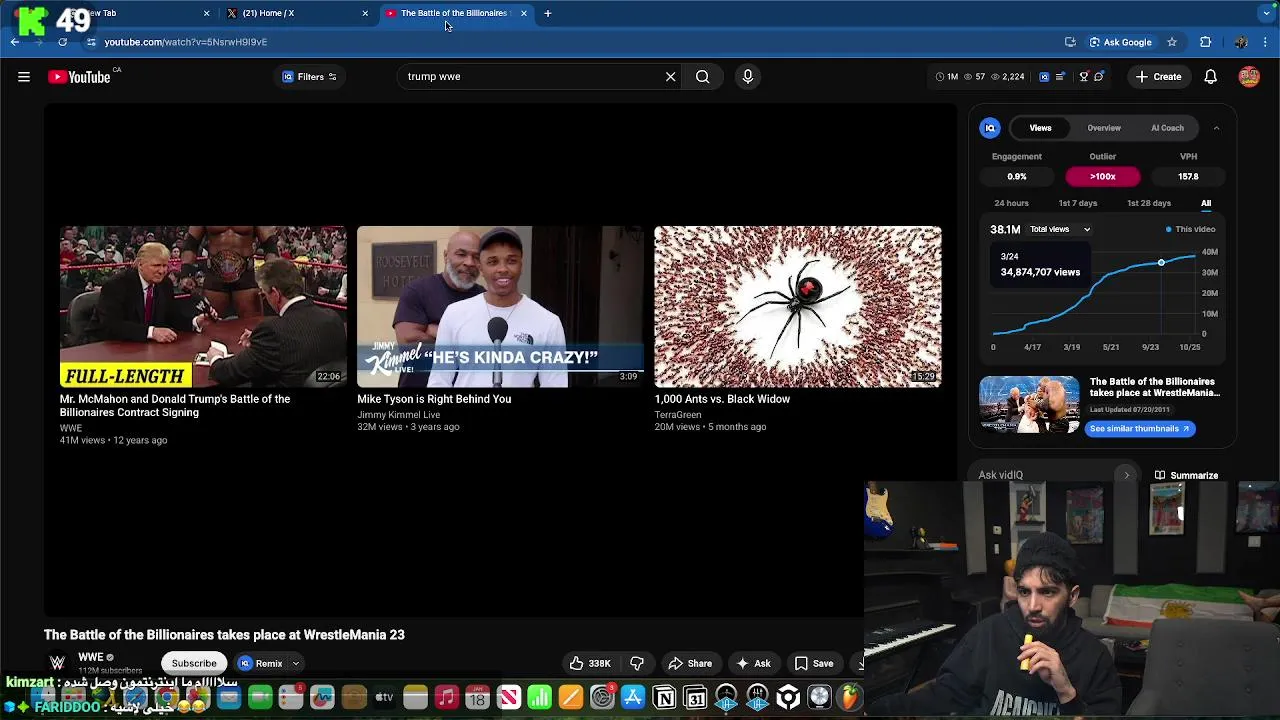
Task: Open the 1,000 Ants vs. Black Widow thumbnail
Action: [798, 306]
